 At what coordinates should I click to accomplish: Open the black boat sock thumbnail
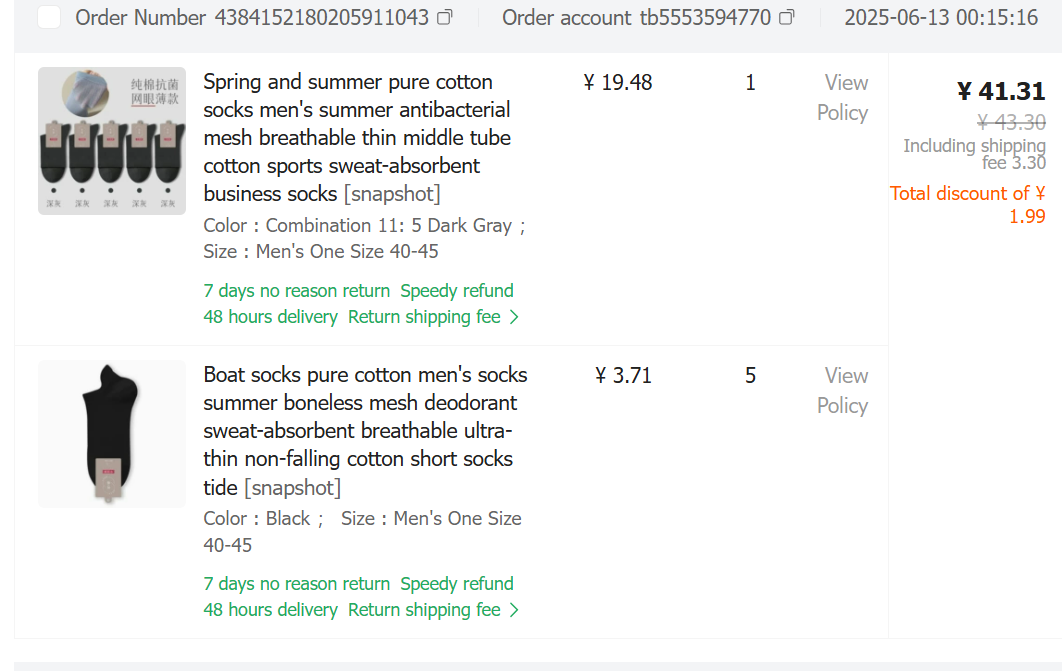112,434
